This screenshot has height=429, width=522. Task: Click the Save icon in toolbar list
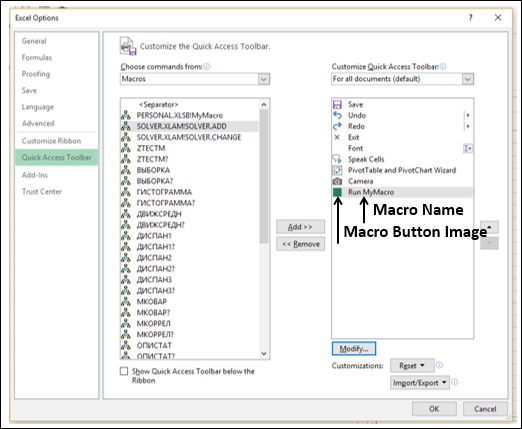click(337, 105)
